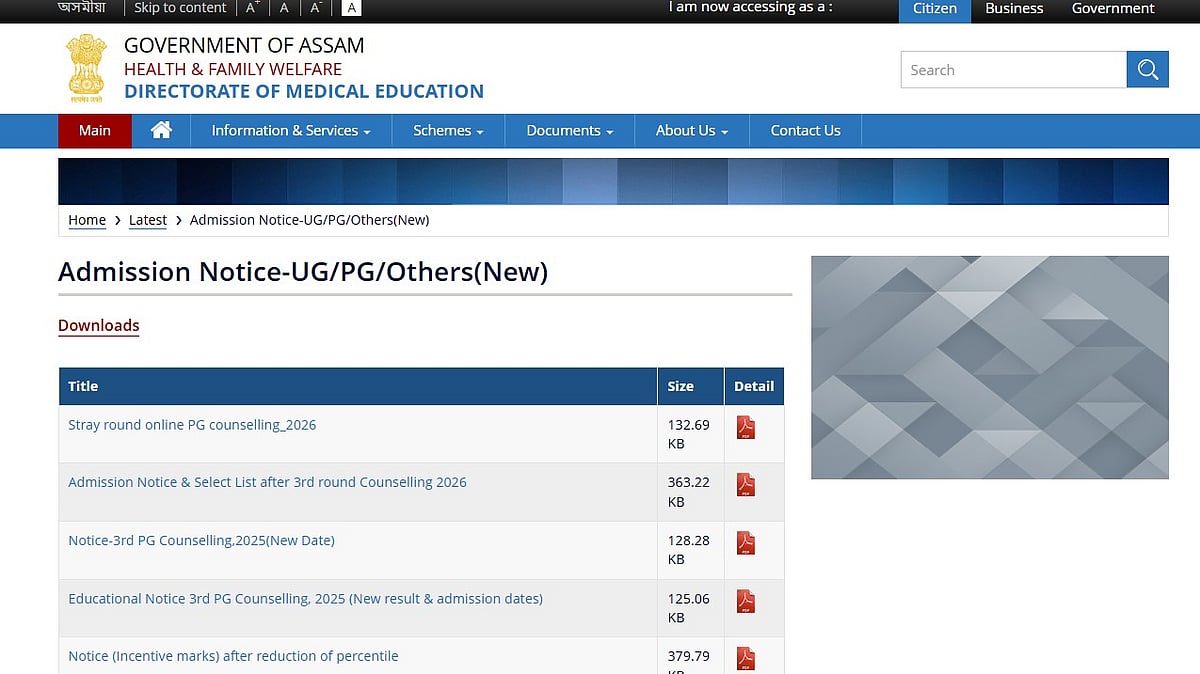Viewport: 1200px width, 674px height.
Task: Open the About Us dropdown
Action: pyautogui.click(x=690, y=130)
